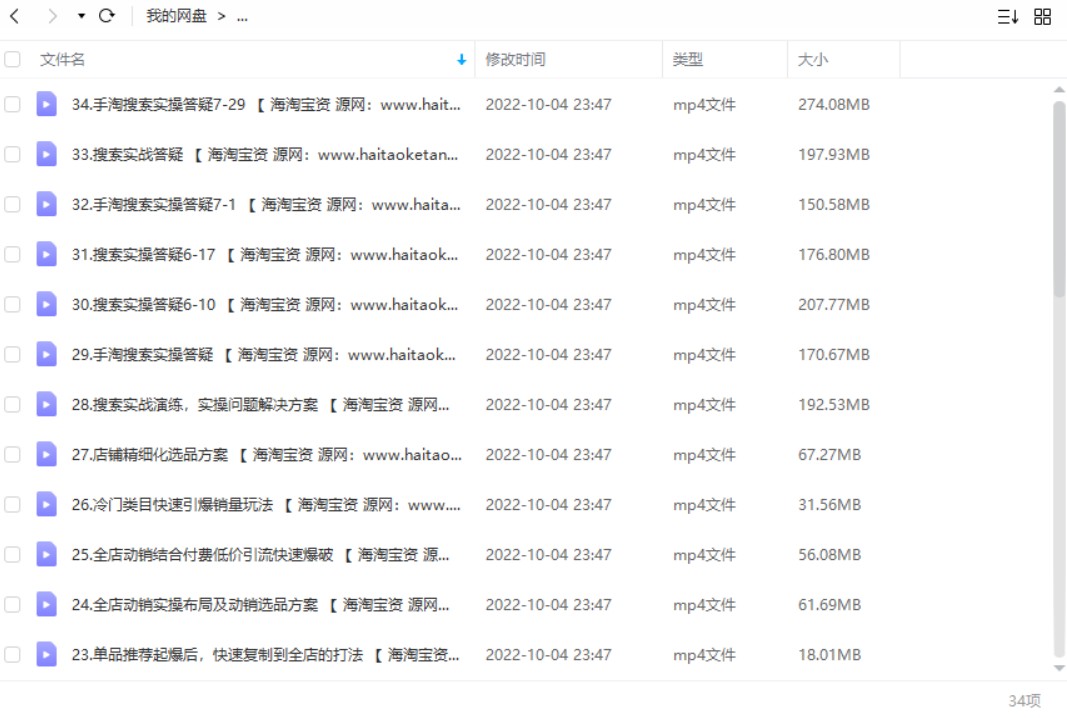Image resolution: width=1067 pixels, height=718 pixels.
Task: Sort by the 文件名 column header
Action: pos(62,59)
